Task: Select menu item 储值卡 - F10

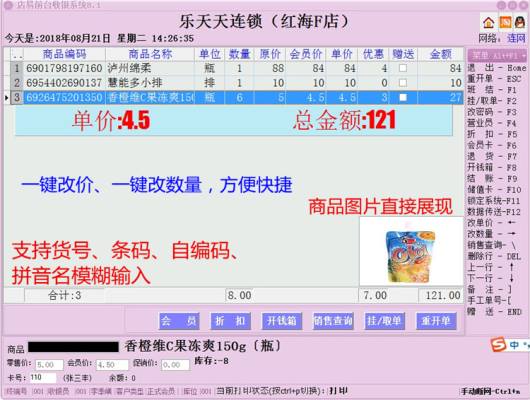Action: [x=494, y=190]
